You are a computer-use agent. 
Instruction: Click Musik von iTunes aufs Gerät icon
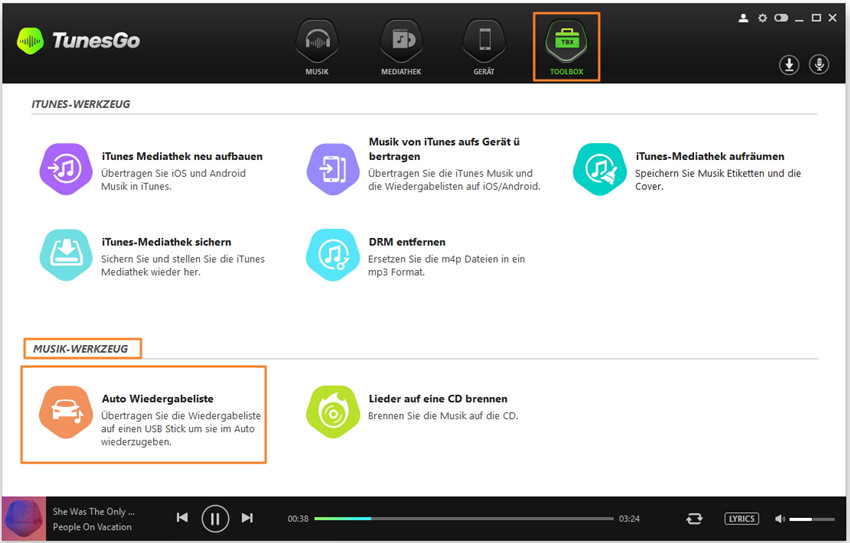333,169
